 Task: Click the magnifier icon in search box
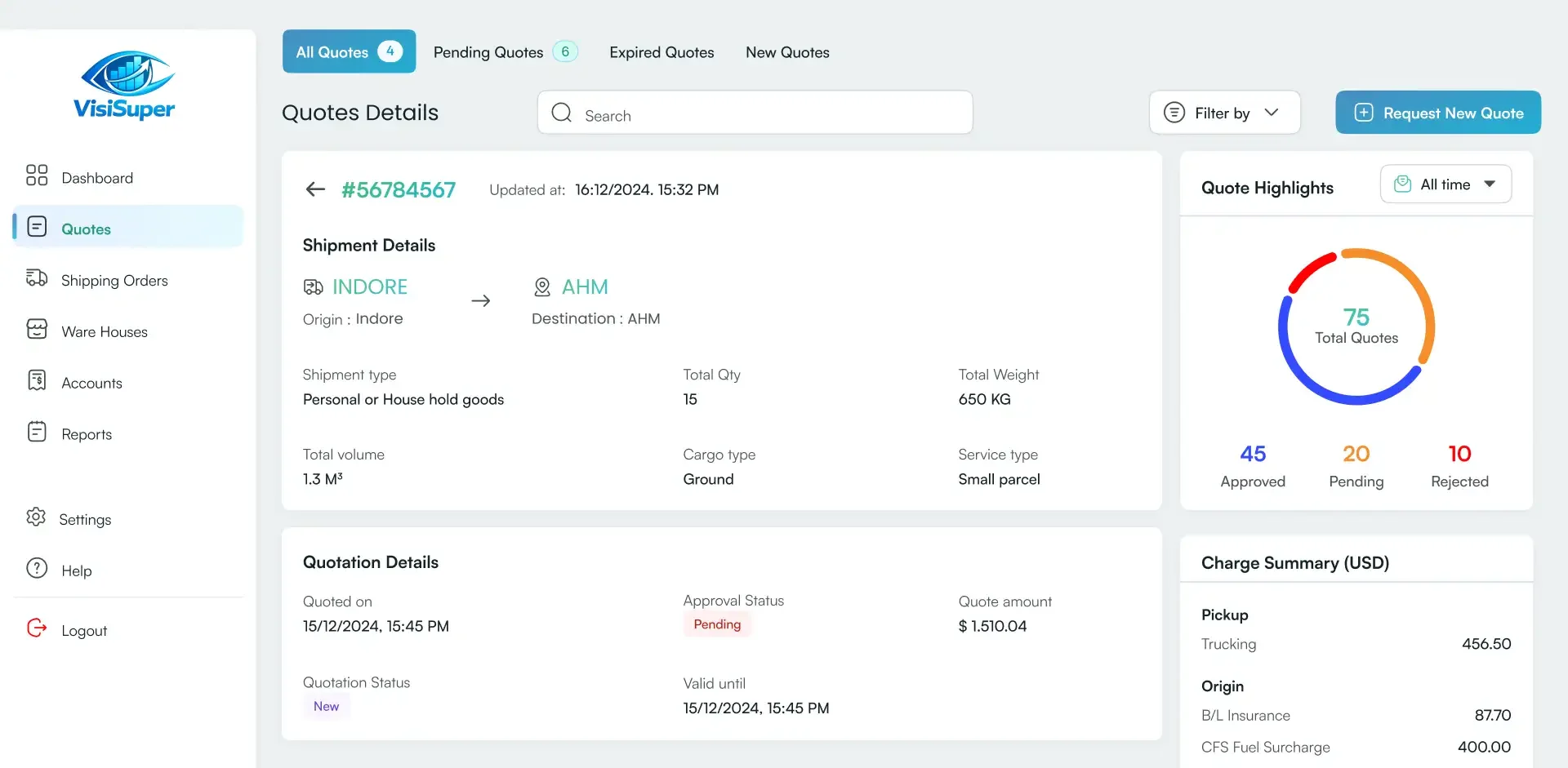[562, 113]
